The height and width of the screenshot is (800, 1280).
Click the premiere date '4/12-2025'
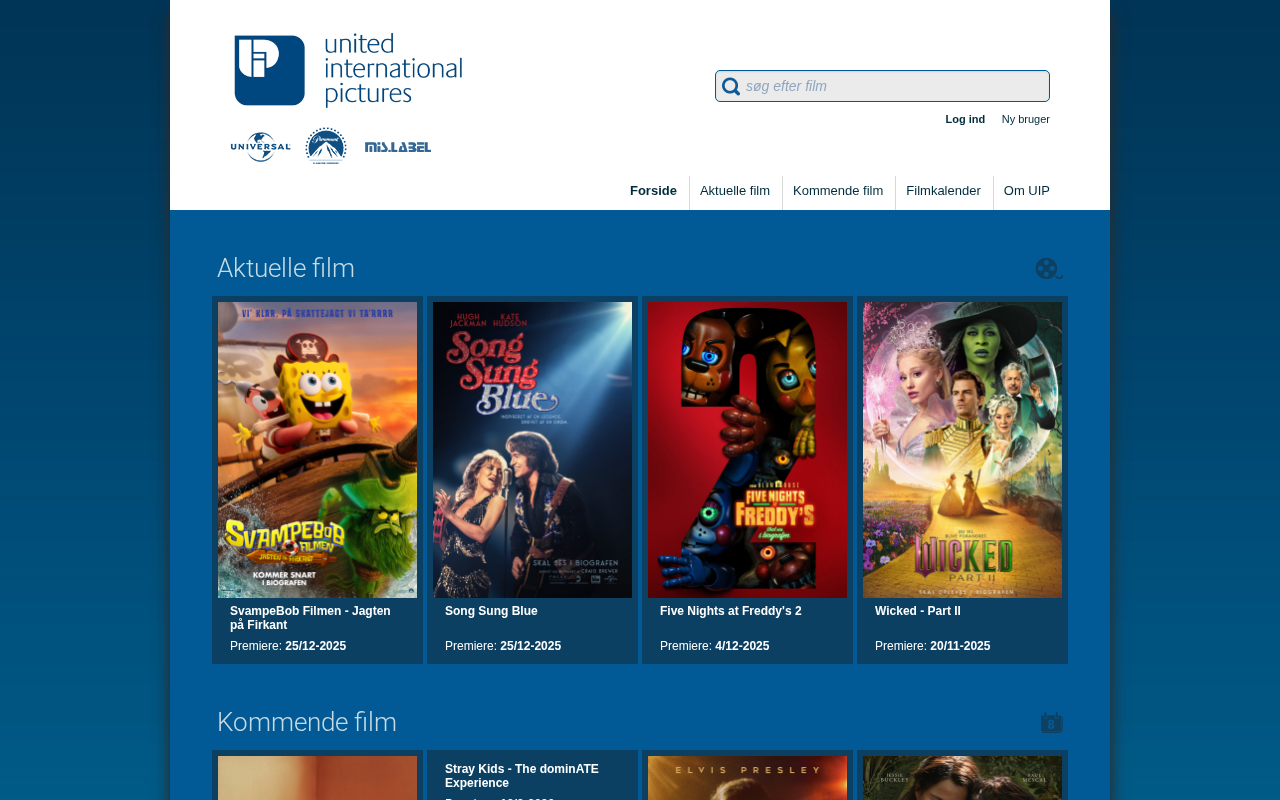(x=742, y=646)
